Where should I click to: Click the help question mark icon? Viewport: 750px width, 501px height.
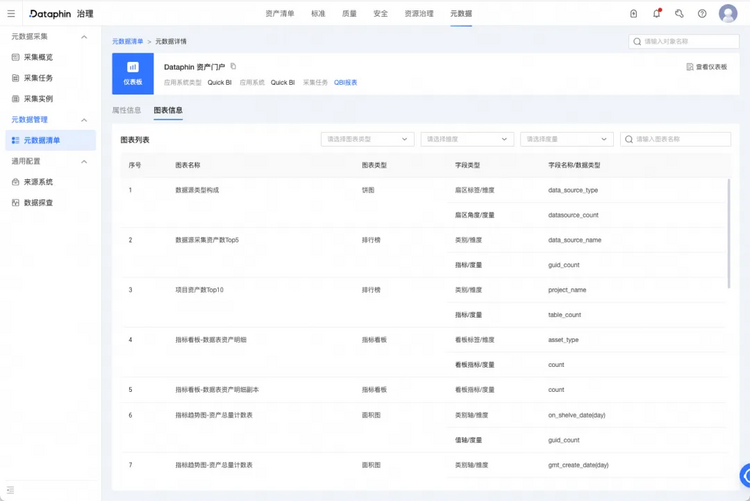(702, 13)
